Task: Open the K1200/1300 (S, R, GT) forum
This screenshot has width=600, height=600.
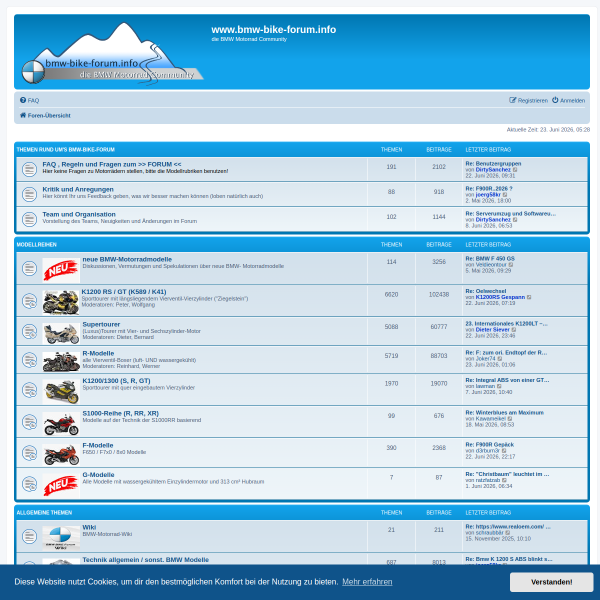Action: pos(116,381)
